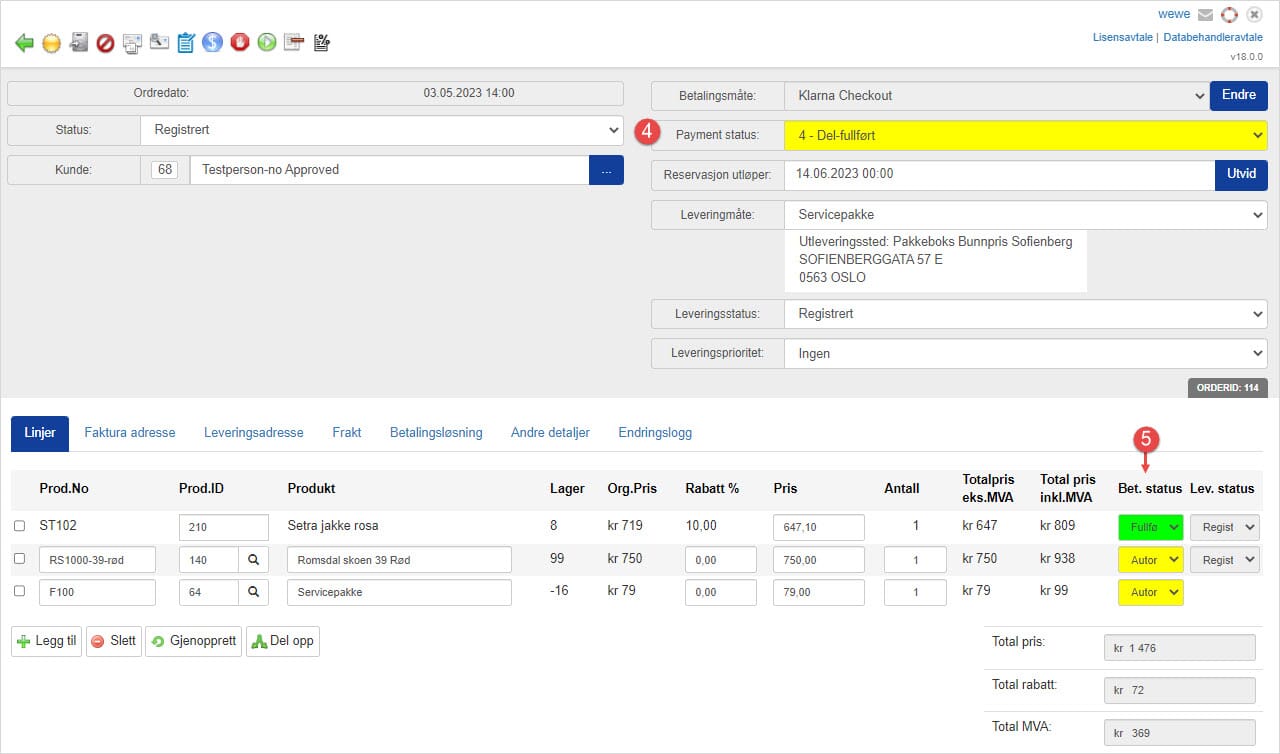Click the green play icon in toolbar
This screenshot has width=1280, height=754.
(x=267, y=43)
